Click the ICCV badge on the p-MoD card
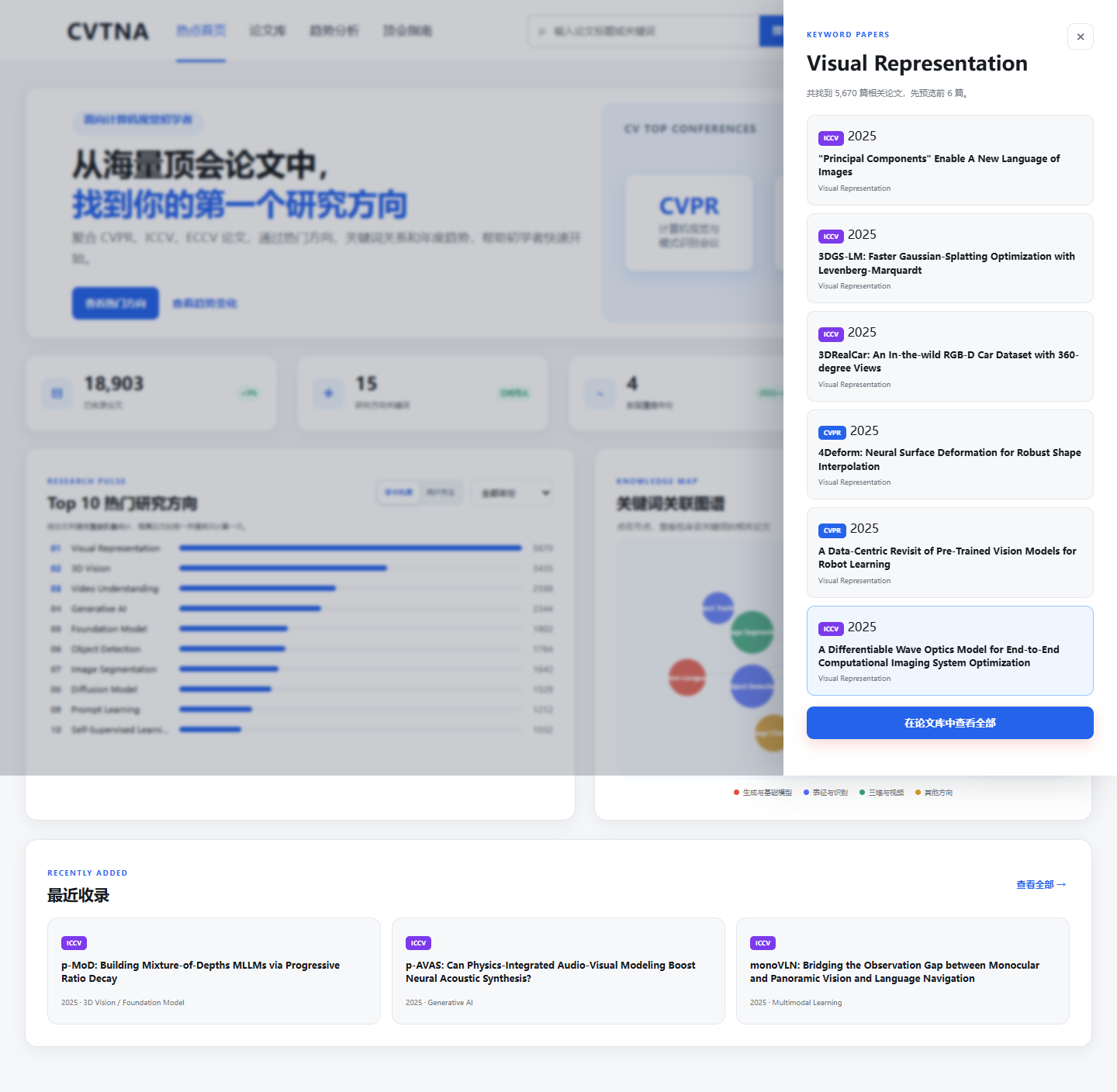 (x=74, y=943)
